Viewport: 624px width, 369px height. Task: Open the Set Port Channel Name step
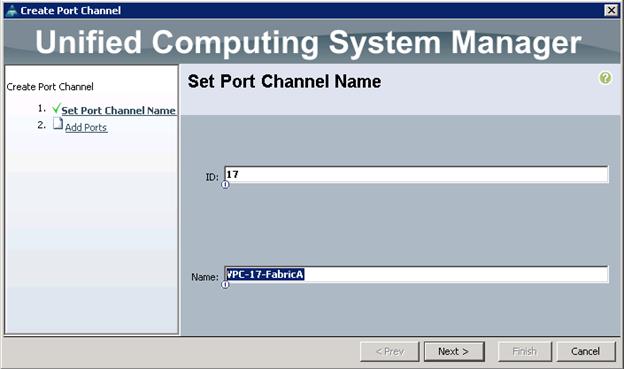coord(118,110)
